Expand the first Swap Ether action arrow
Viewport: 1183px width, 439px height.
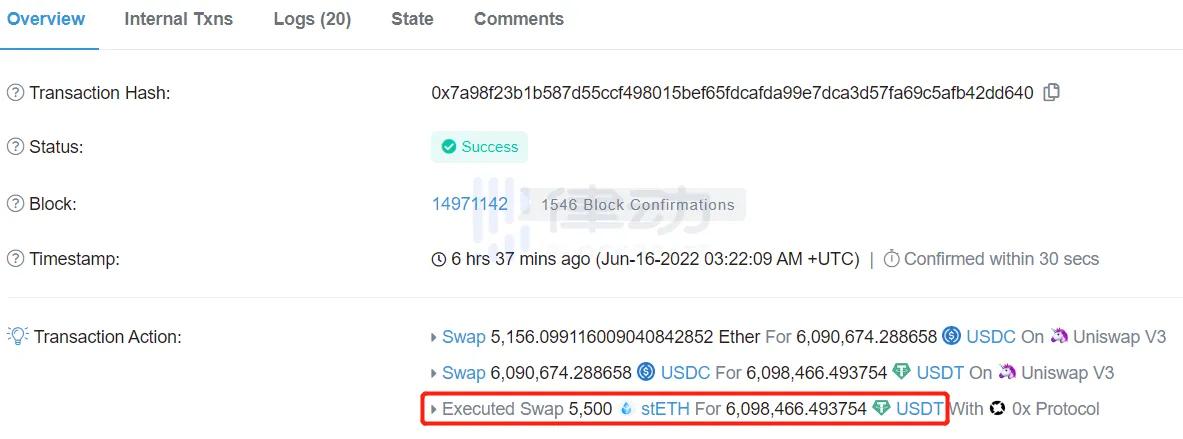coord(434,337)
